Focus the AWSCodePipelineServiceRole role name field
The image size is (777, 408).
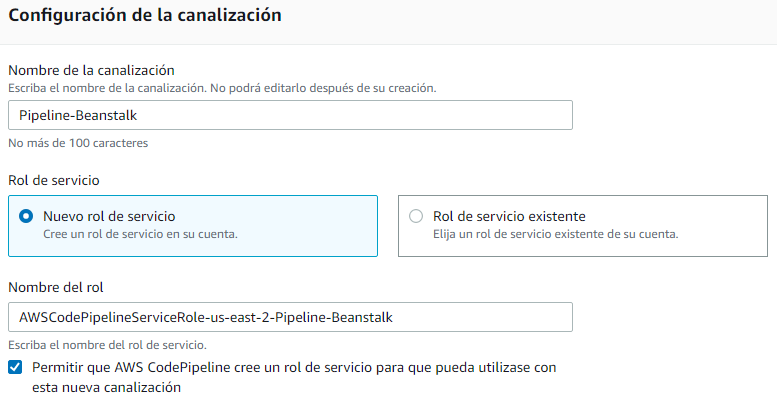point(290,317)
